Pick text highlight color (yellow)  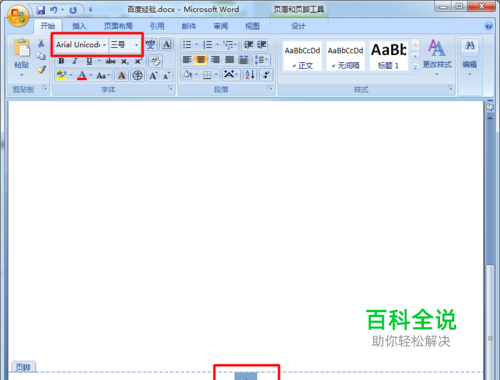pos(62,75)
